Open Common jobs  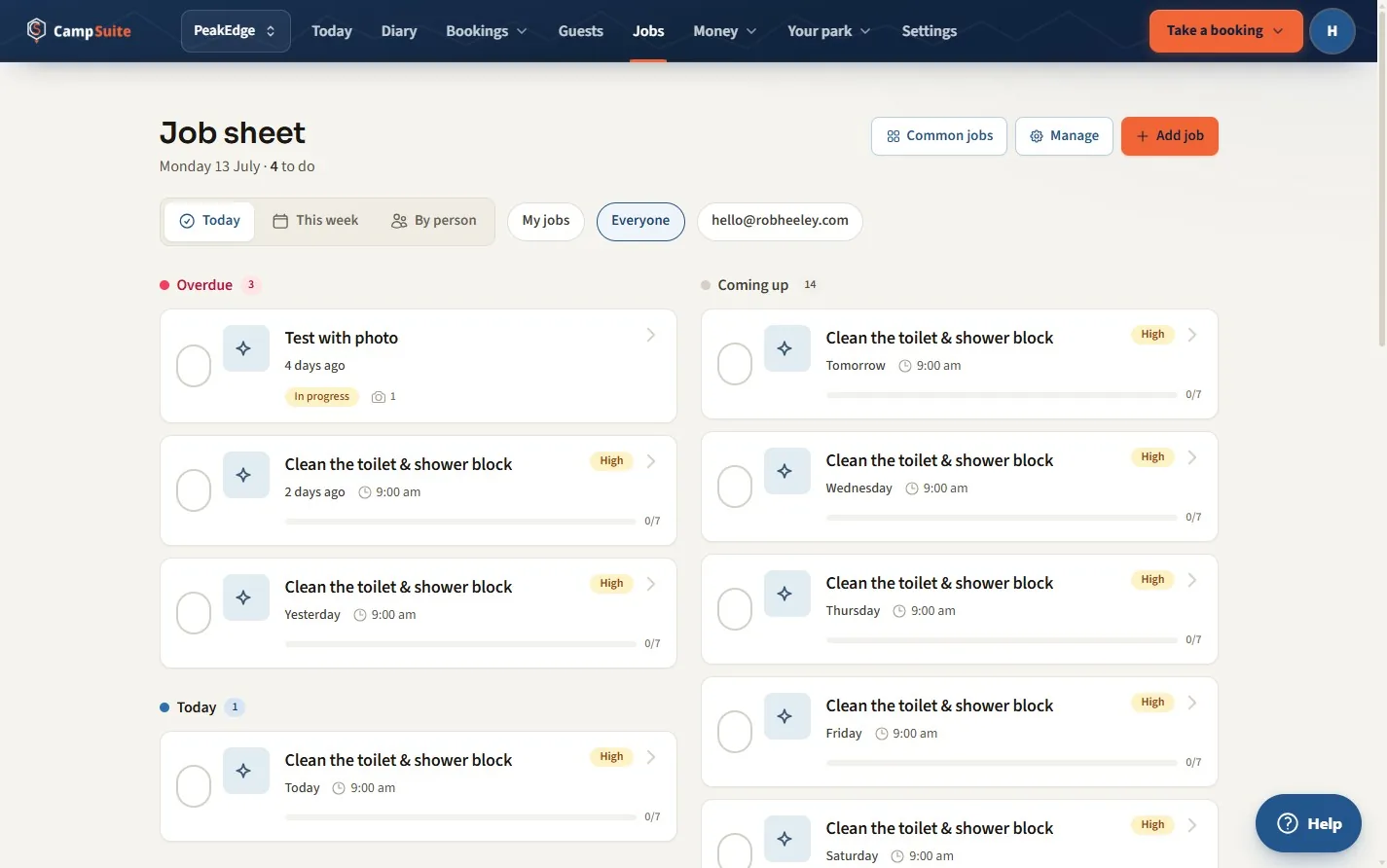pyautogui.click(x=939, y=136)
